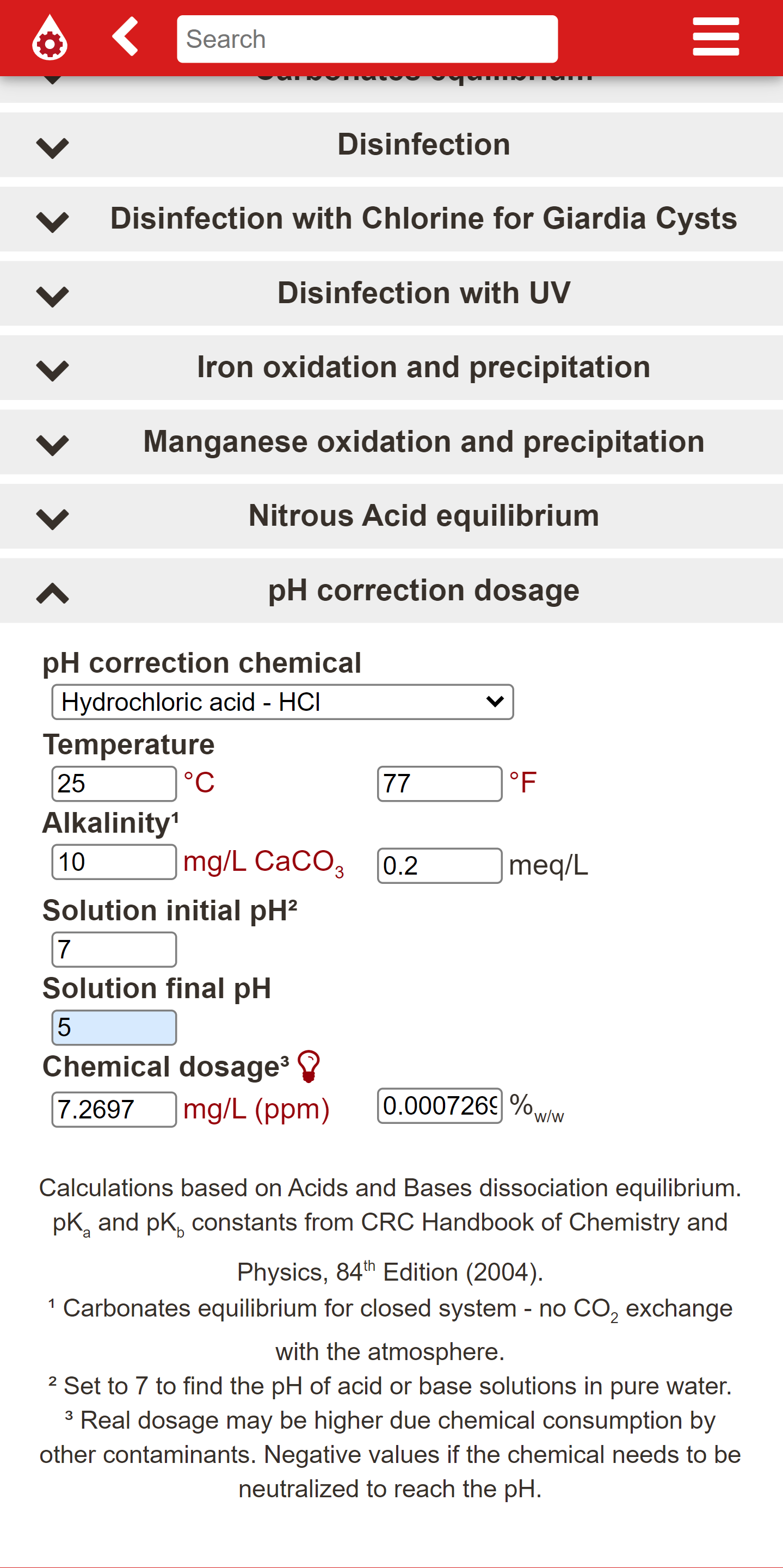Open the pH correction chemical dropdown

pos(283,702)
